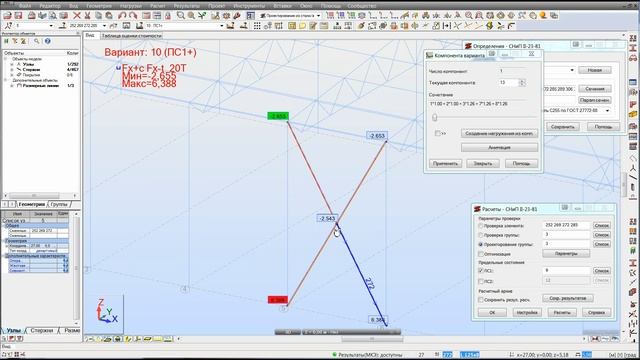Click the orange sphere icon in top toolbar

tap(543, 16)
